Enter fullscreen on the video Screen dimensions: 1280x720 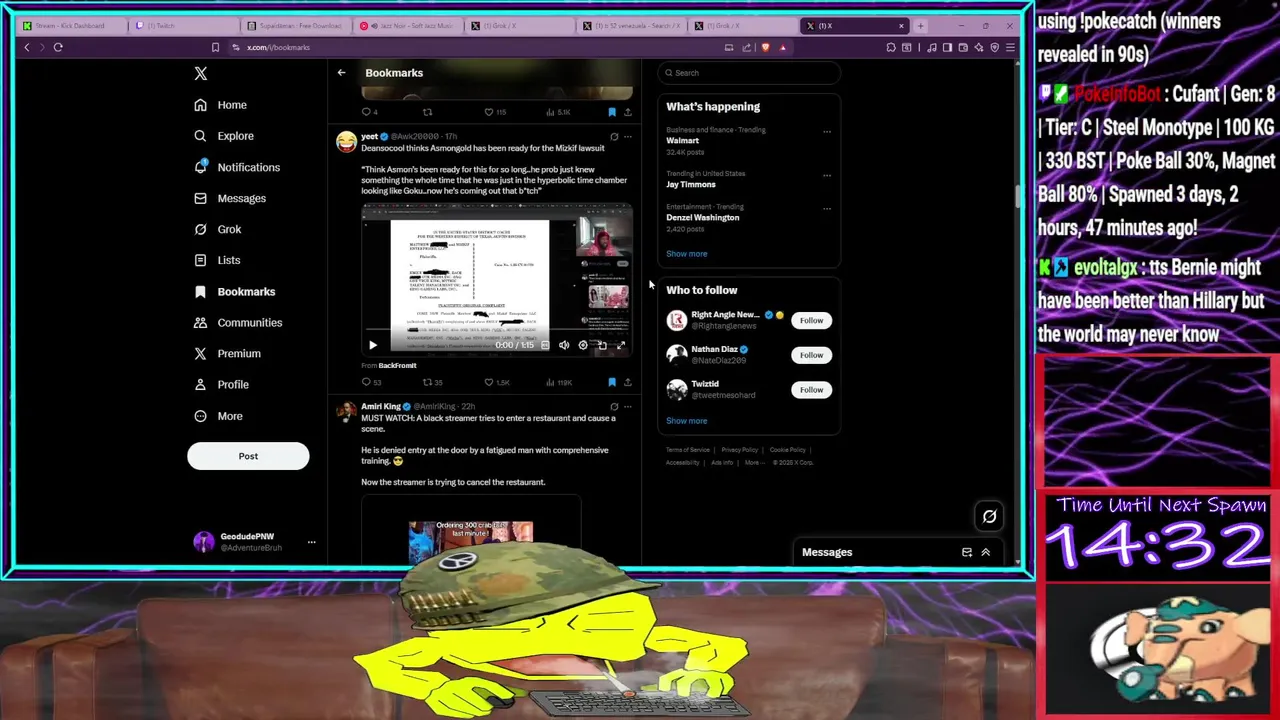click(x=620, y=345)
